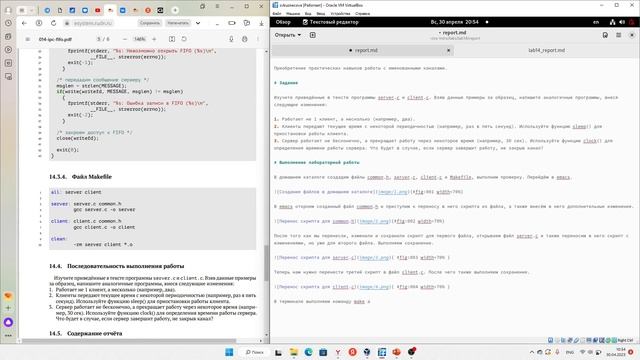Click the Сохранить button in browser toolbar
The image size is (640, 360).
[149, 23]
